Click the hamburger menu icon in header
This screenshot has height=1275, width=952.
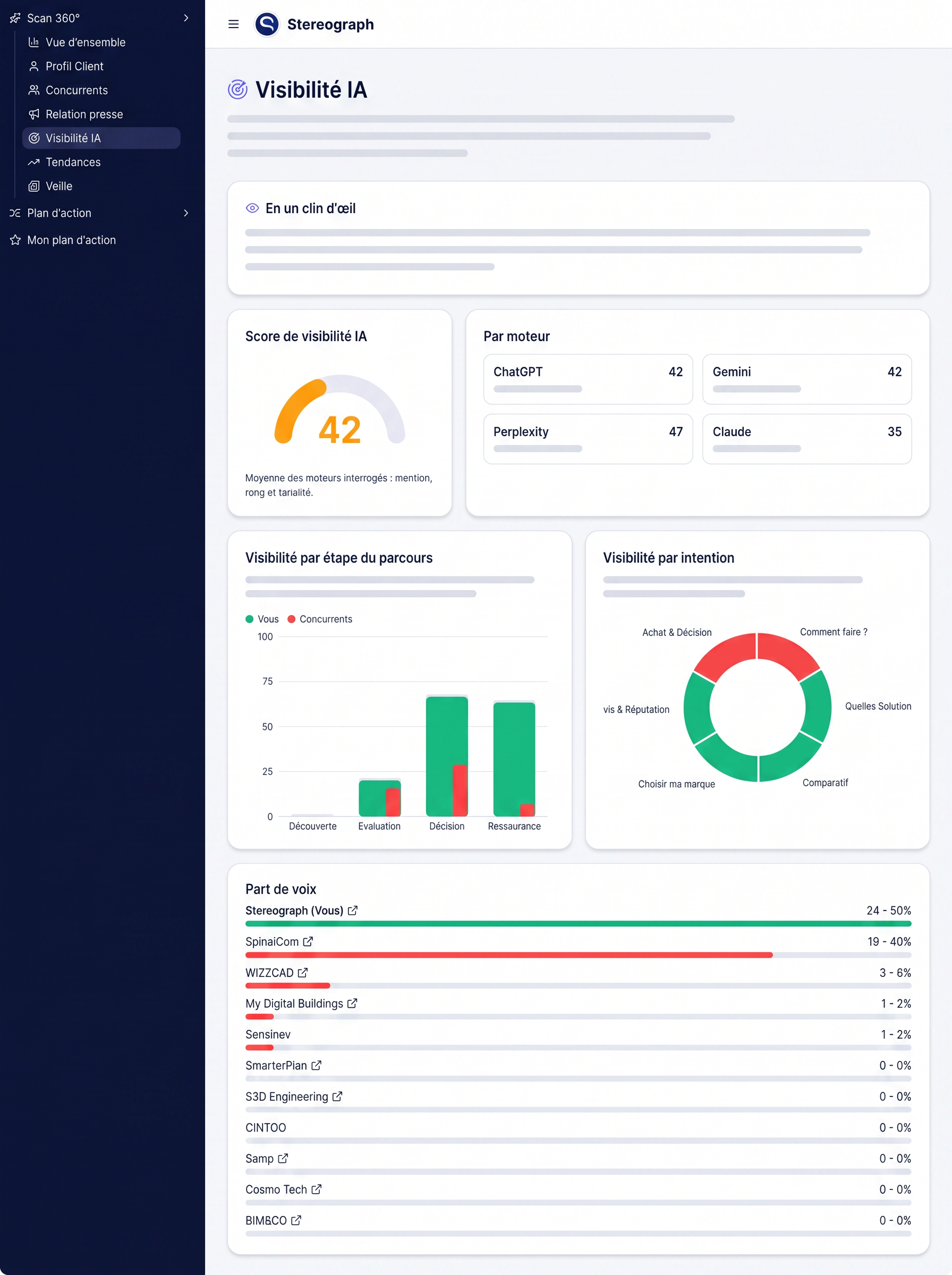233,24
